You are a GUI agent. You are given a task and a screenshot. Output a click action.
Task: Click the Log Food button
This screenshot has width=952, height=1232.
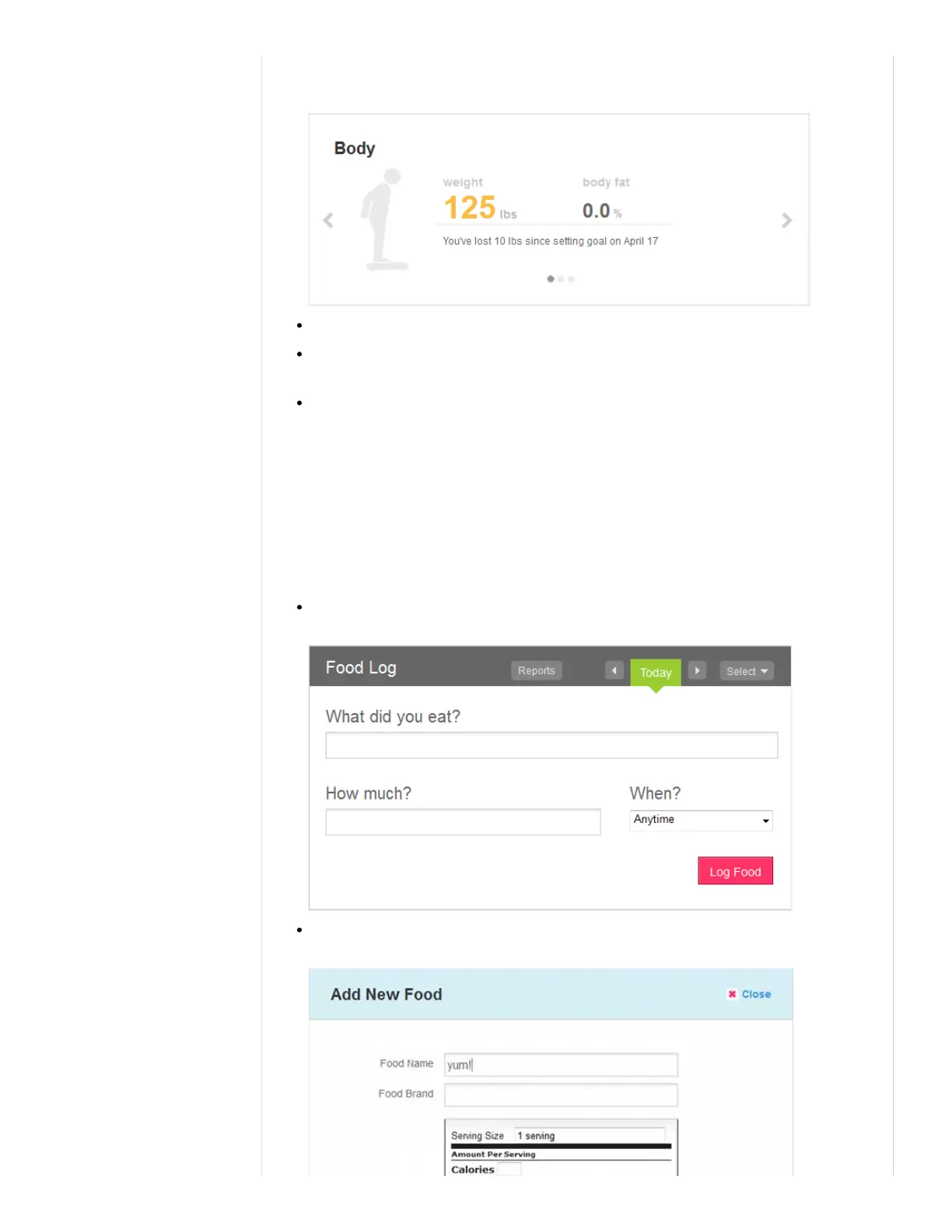pos(735,871)
